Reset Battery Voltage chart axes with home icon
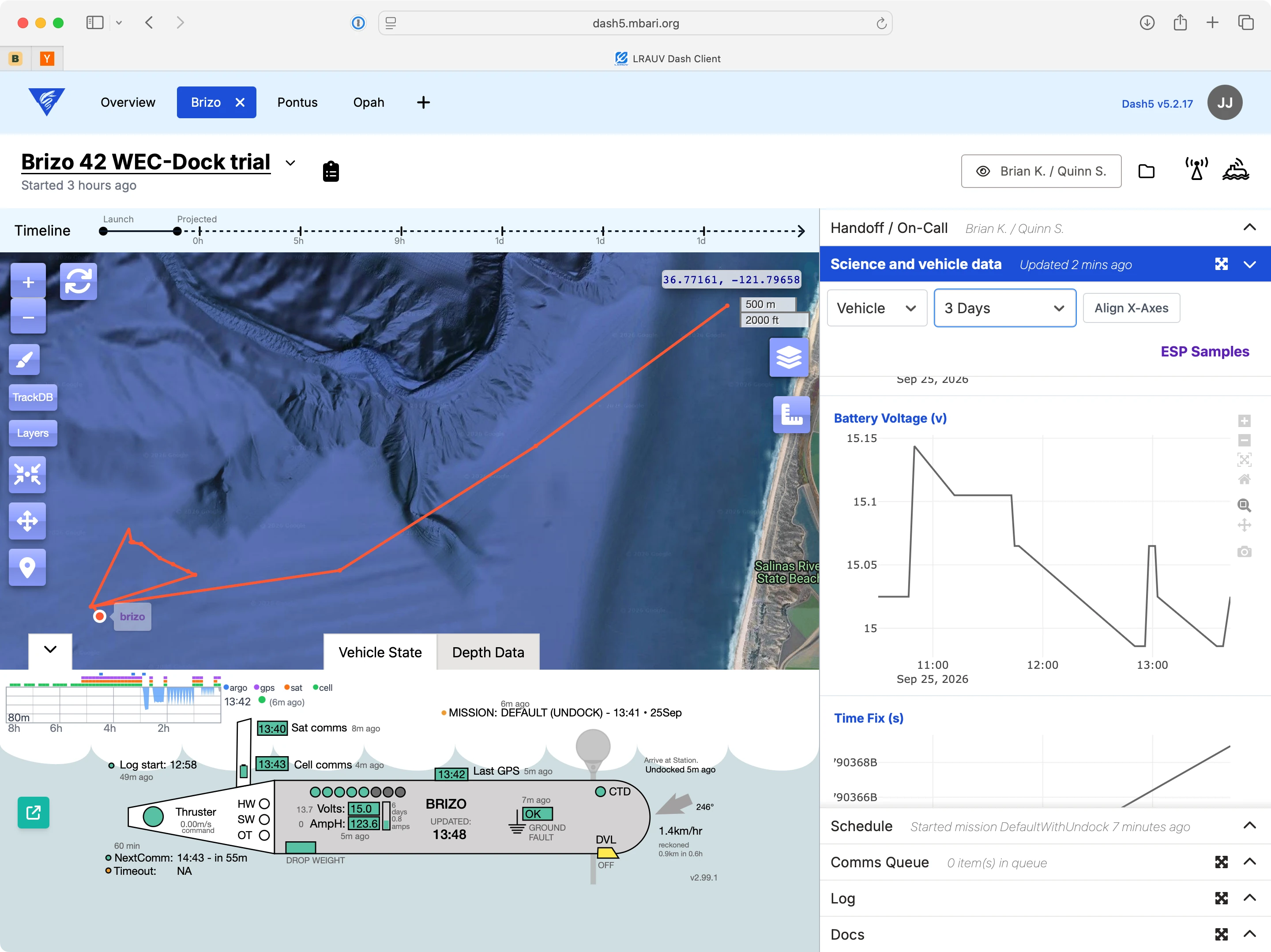 [x=1244, y=479]
